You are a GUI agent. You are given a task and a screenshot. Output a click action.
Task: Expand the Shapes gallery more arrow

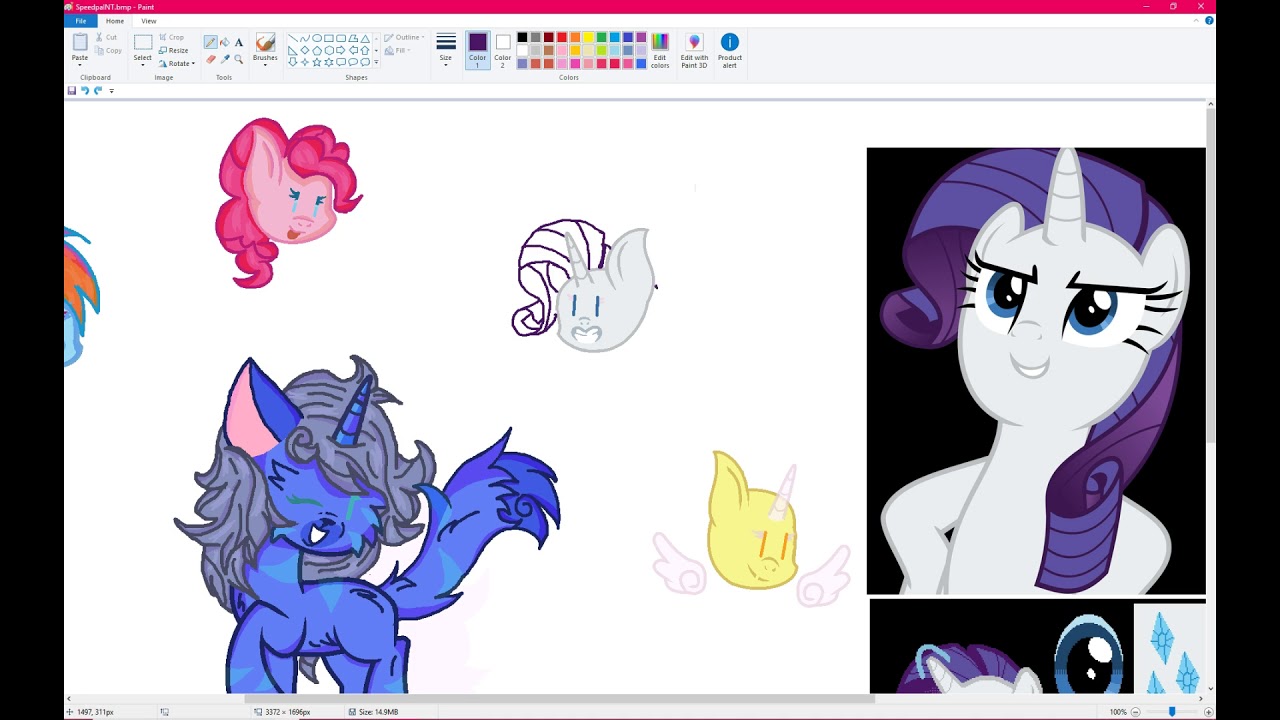pyautogui.click(x=376, y=62)
